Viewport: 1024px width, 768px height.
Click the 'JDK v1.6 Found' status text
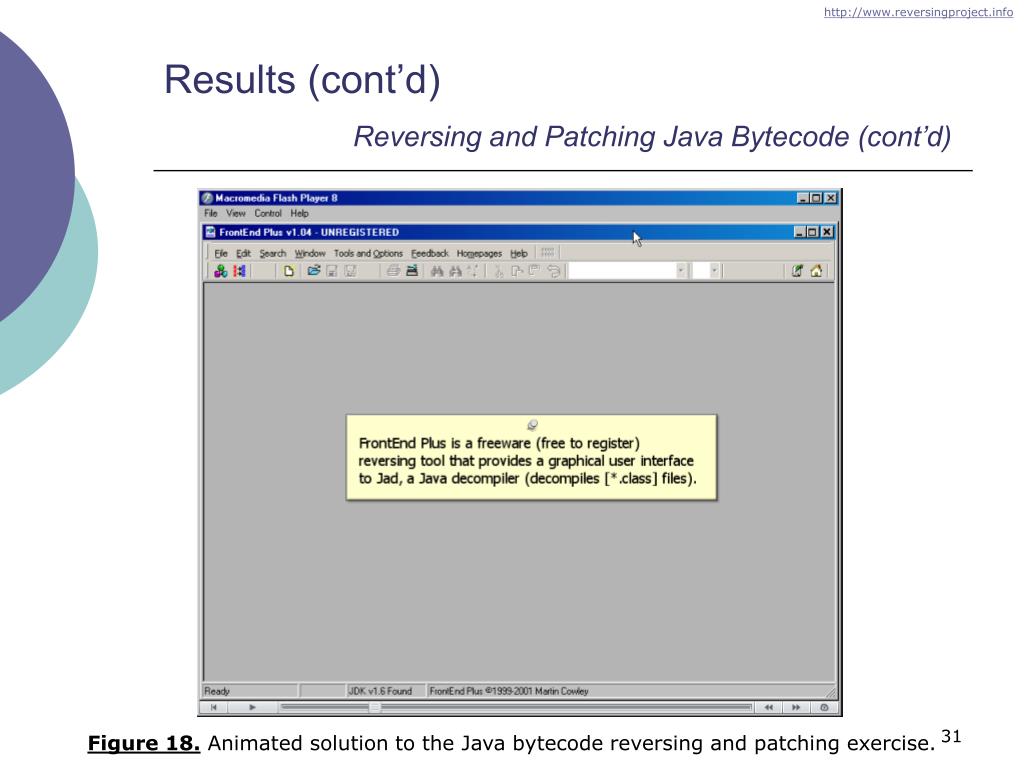pyautogui.click(x=380, y=691)
